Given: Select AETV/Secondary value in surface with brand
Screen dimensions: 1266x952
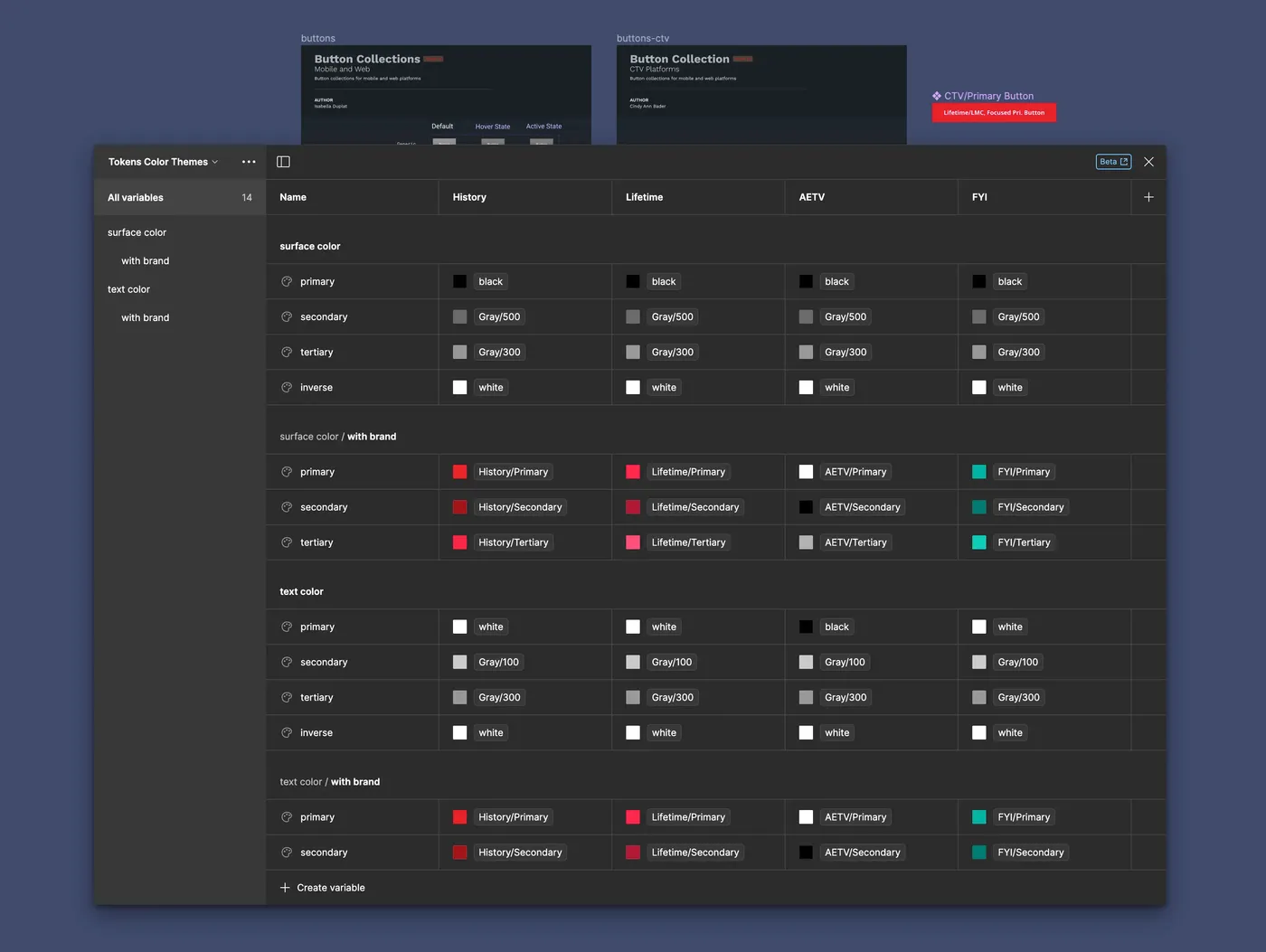Looking at the screenshot, I should click(863, 507).
